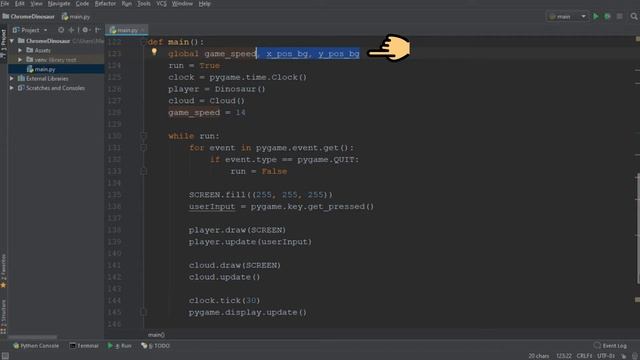Click on pygame.display.update() line
This screenshot has width=640, height=360.
coord(247,312)
